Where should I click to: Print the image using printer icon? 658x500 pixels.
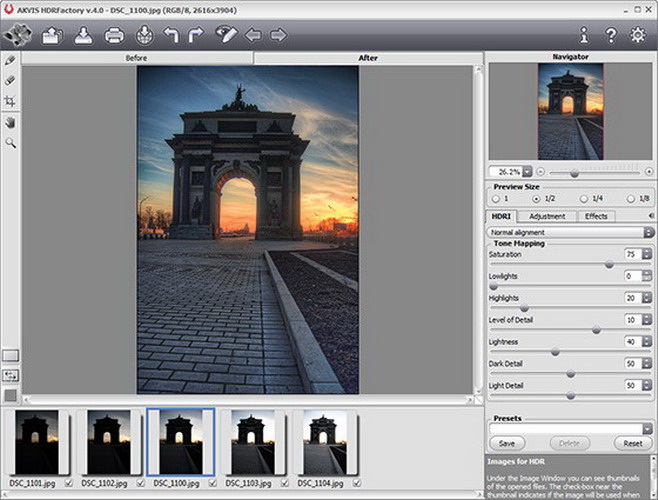pos(114,36)
